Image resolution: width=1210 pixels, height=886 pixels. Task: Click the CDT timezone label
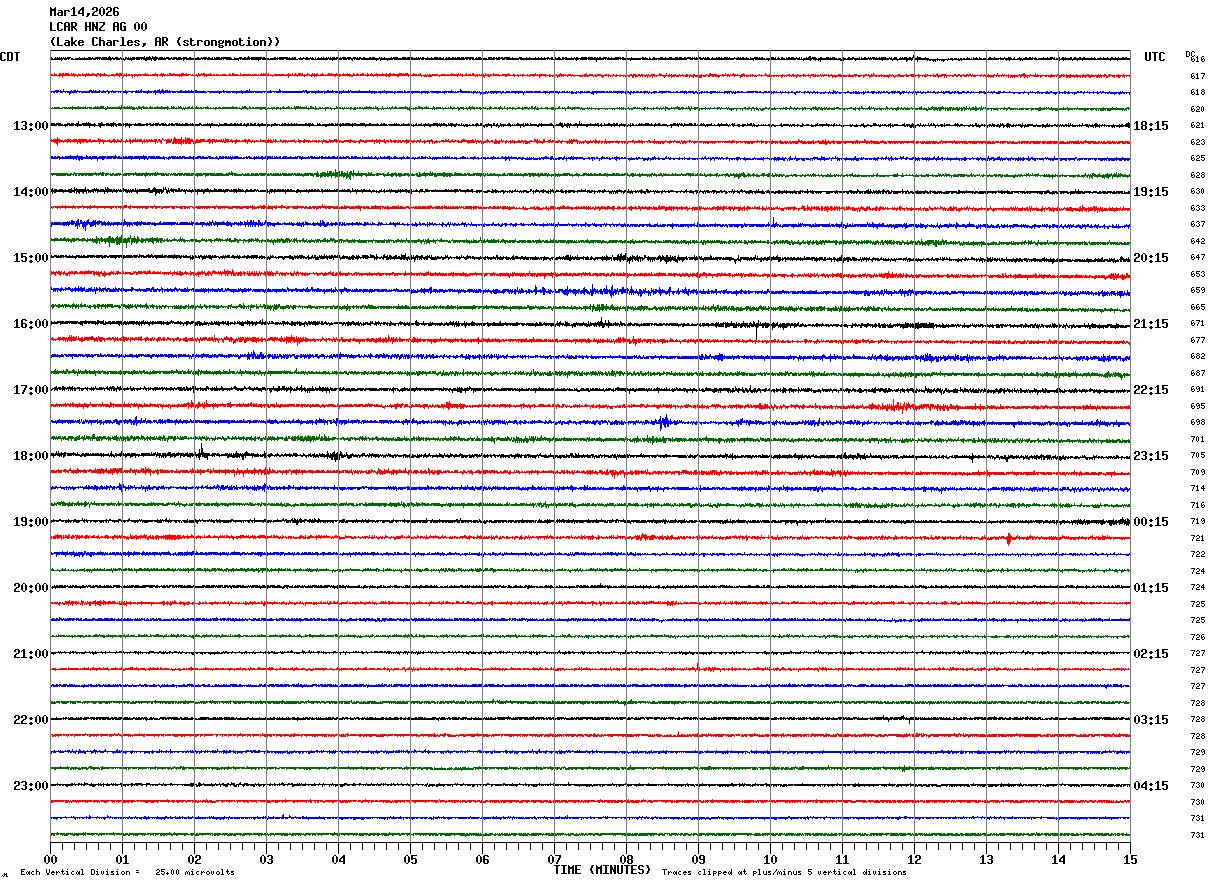click(10, 57)
